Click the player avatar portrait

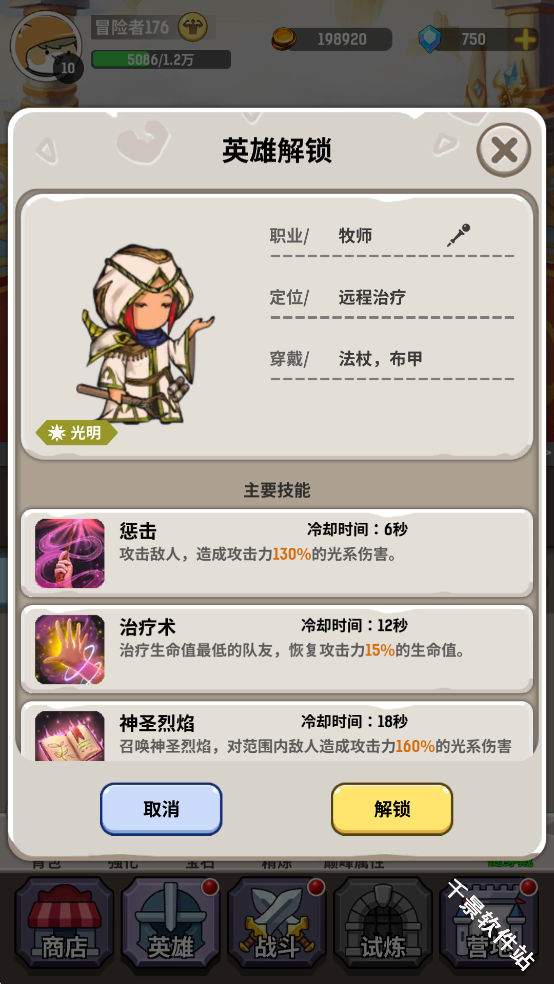tap(46, 47)
